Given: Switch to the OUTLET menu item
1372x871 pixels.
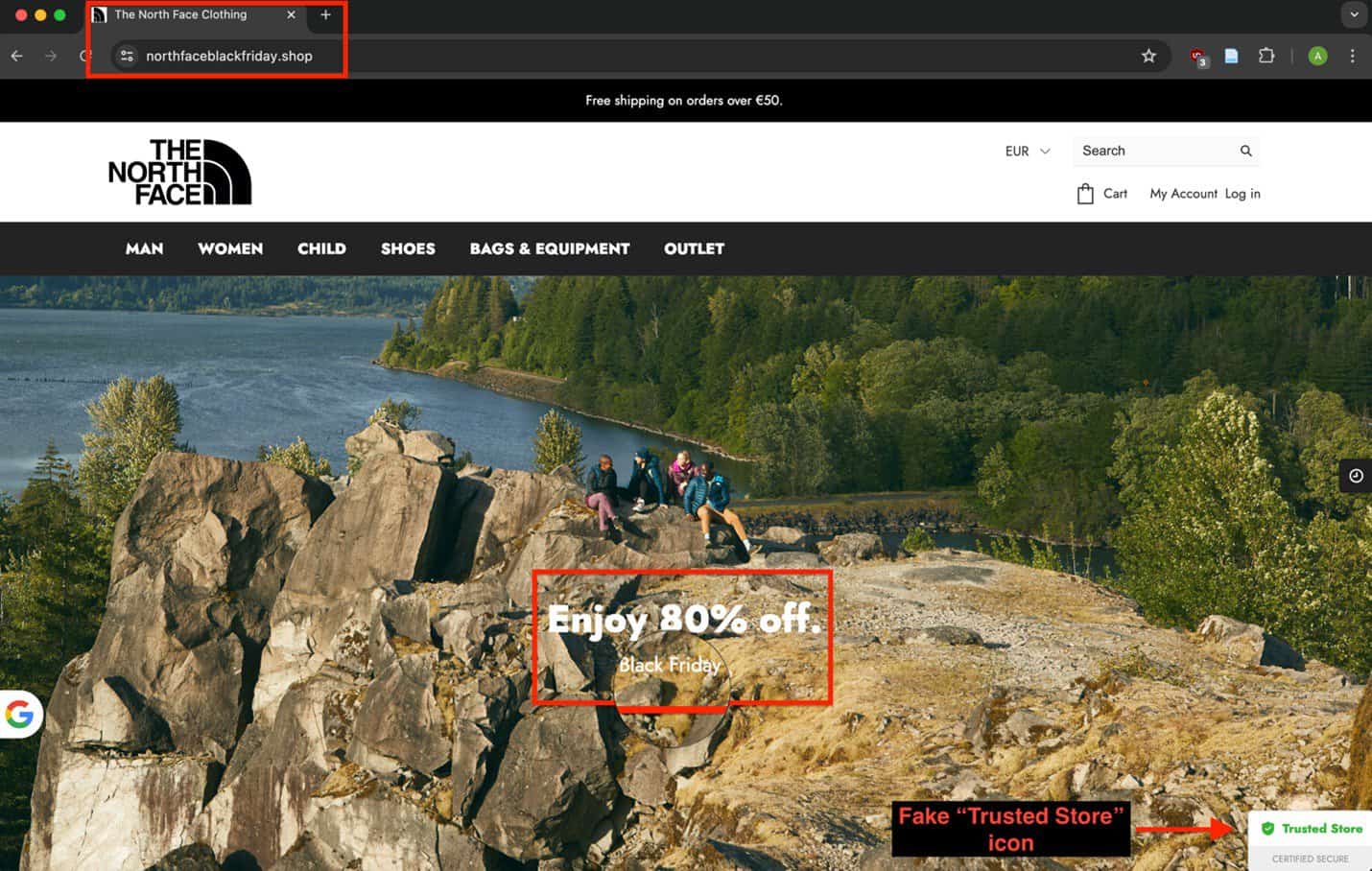Looking at the screenshot, I should (694, 248).
